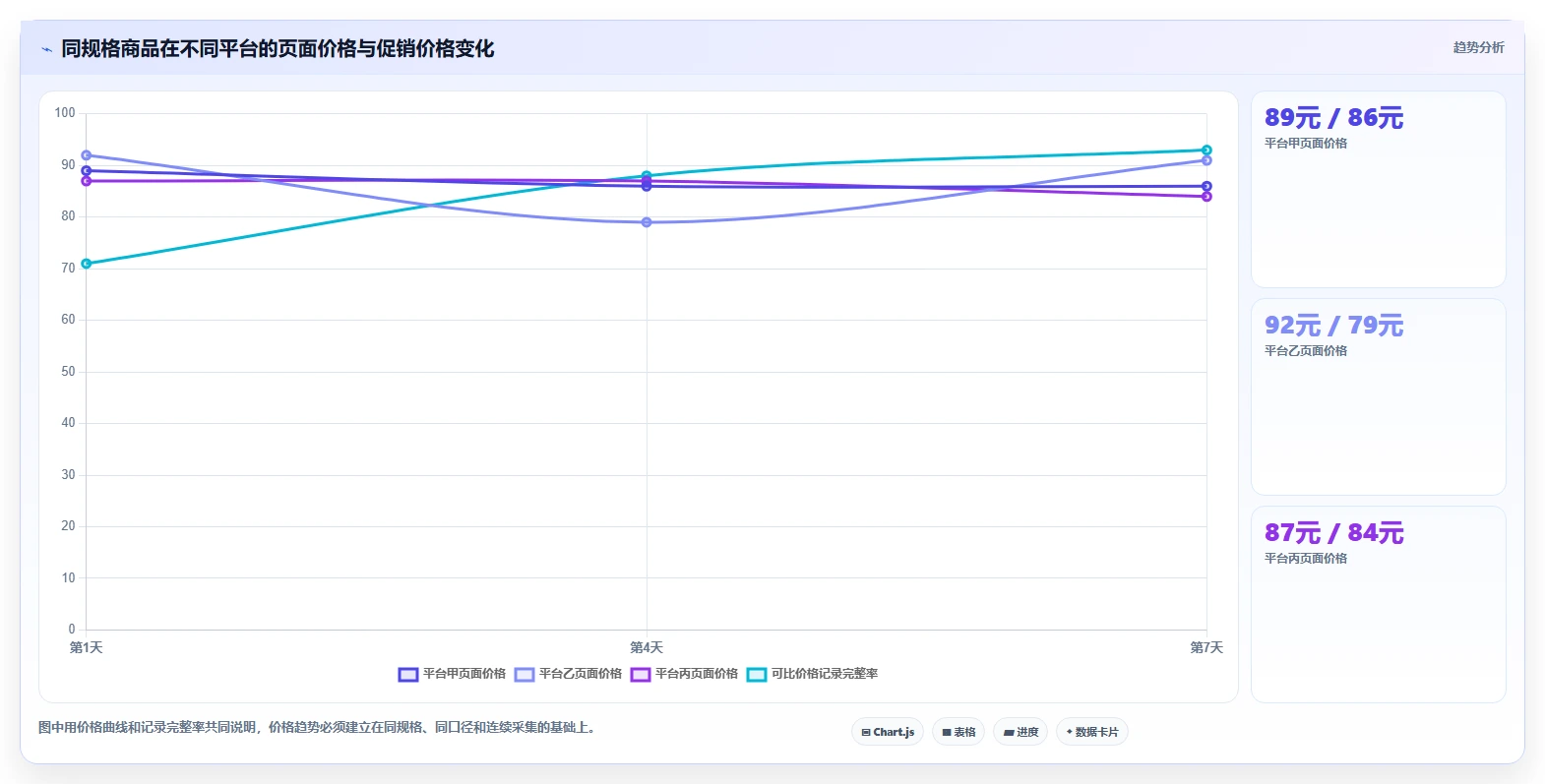Viewport: 1545px width, 784px height.
Task: Toggle 可比价格记录完整率 legend swatch
Action: click(x=757, y=675)
